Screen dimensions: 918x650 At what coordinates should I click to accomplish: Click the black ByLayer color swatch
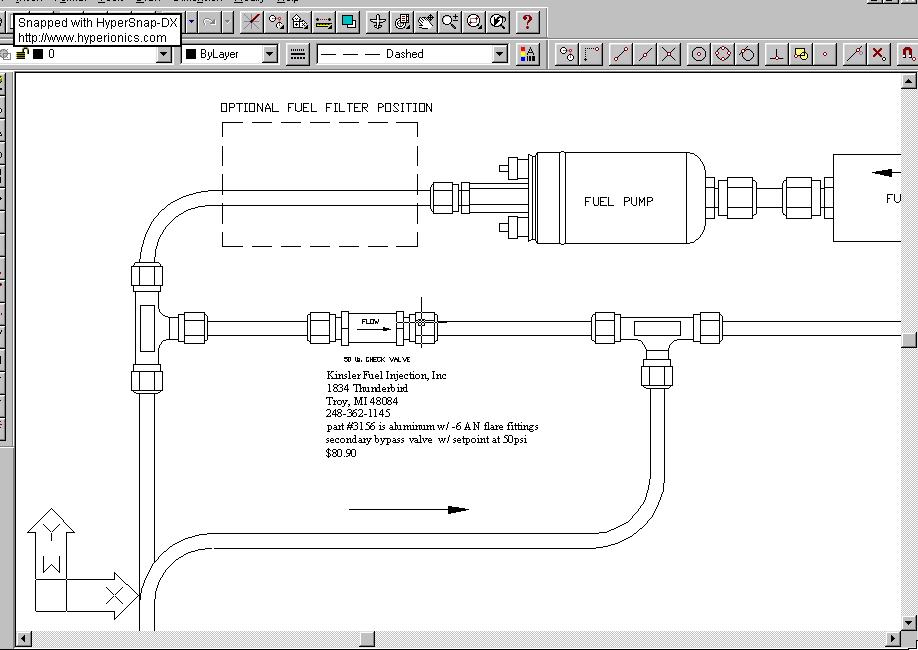coord(191,54)
